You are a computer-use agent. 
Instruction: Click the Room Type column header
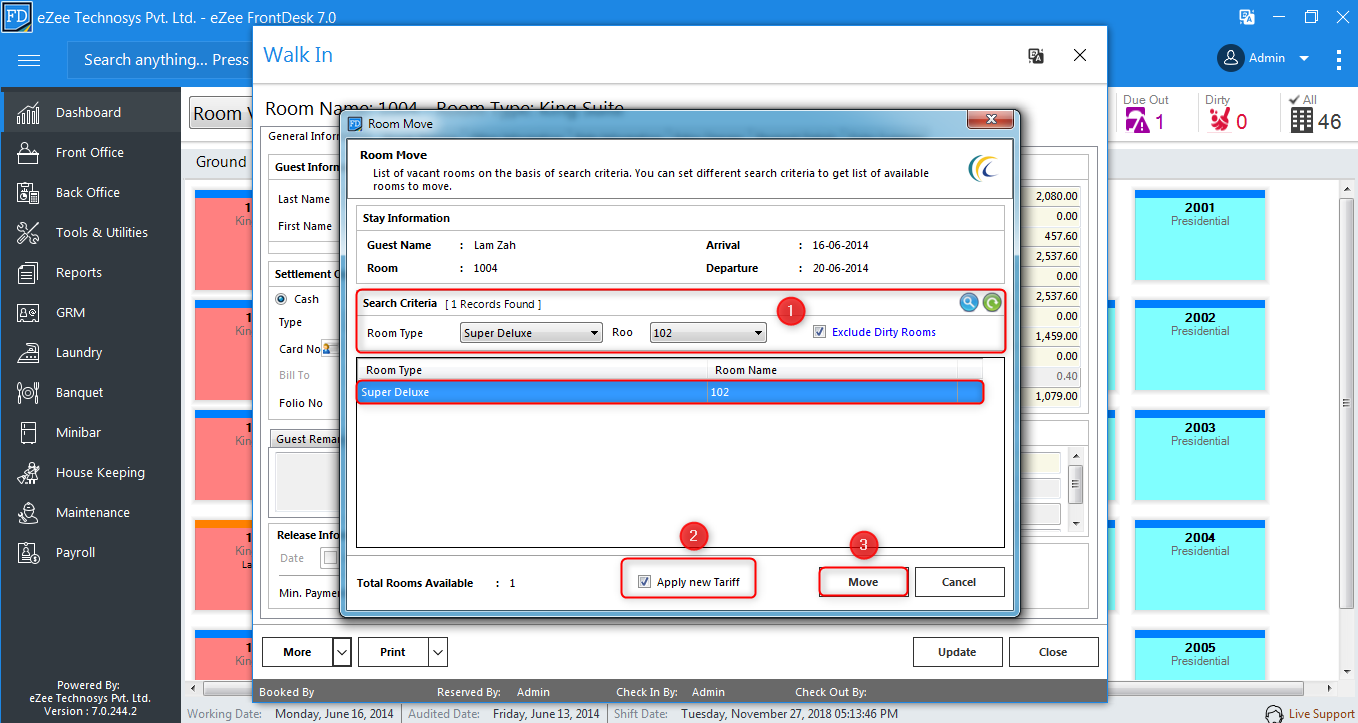532,370
